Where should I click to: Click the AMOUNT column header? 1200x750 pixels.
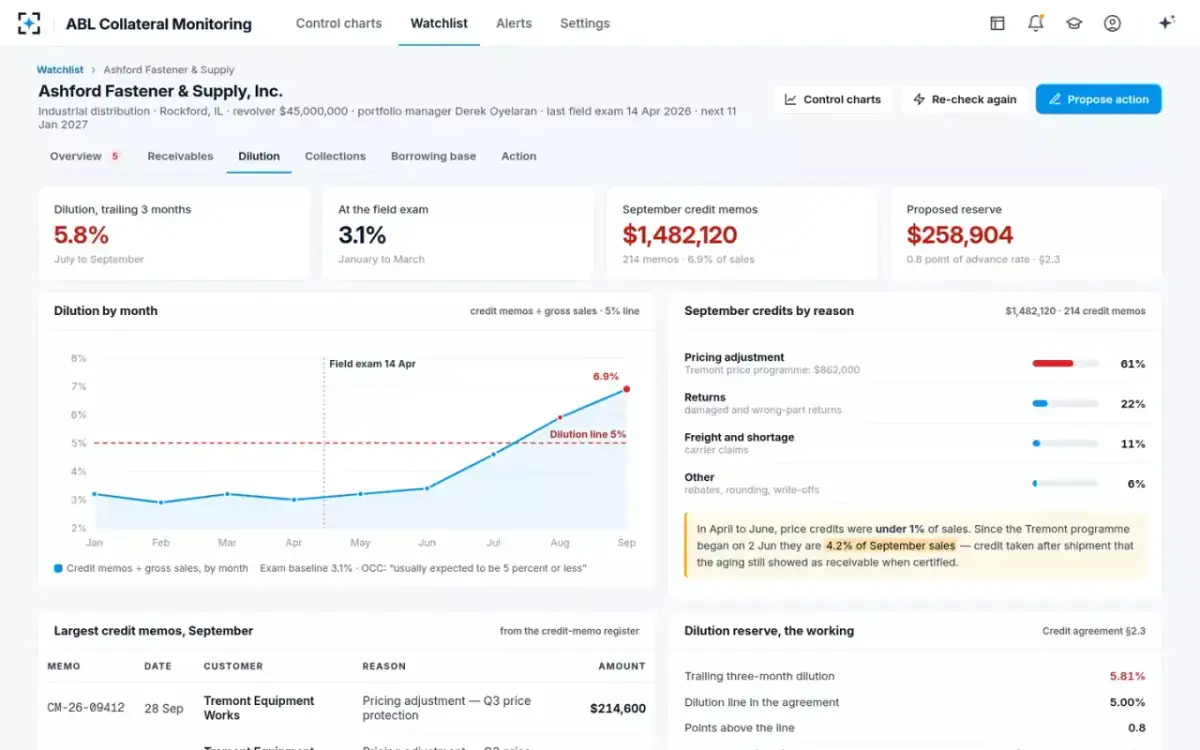[622, 666]
